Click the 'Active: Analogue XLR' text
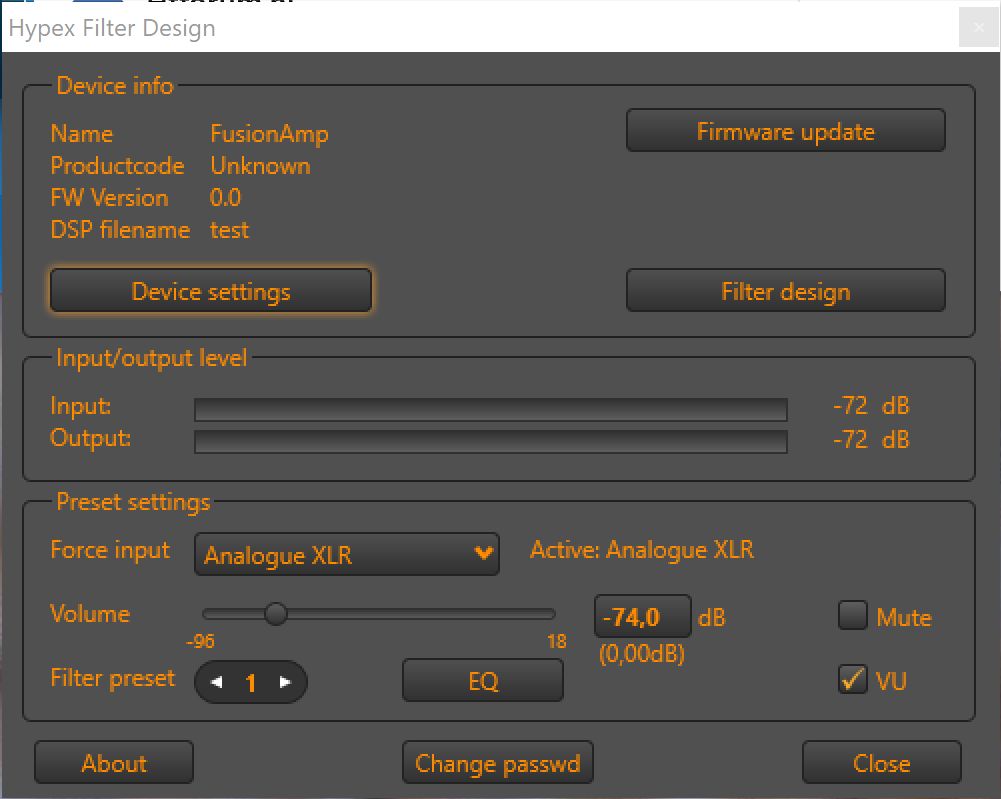This screenshot has width=1001, height=799. coord(642,549)
